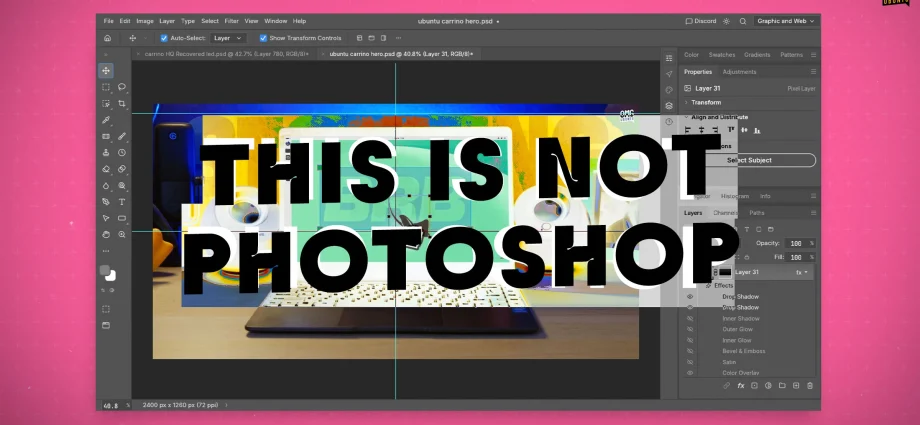
Task: Create a new group folder icon
Action: 782,386
